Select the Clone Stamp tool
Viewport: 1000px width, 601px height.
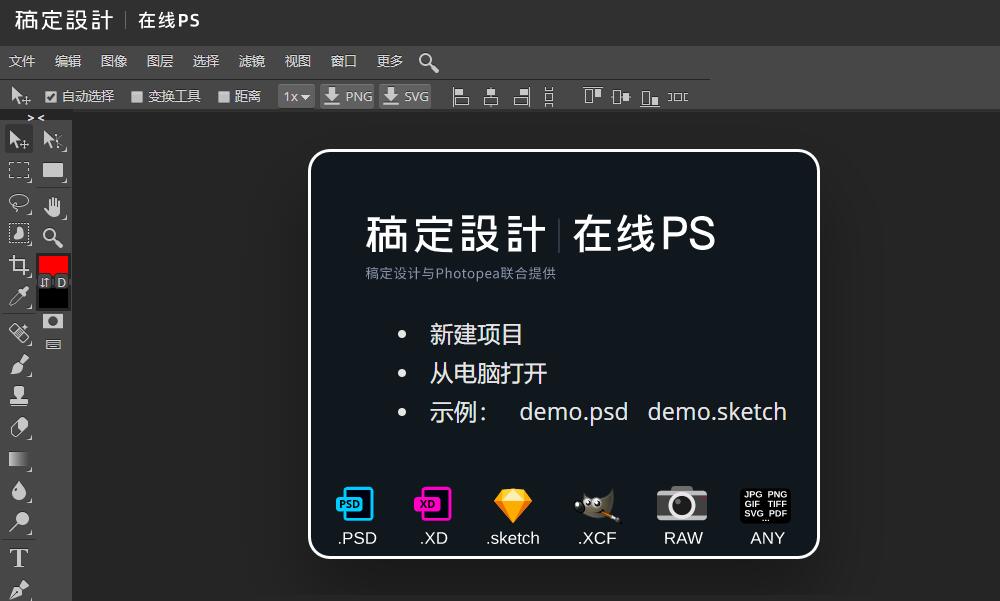18,396
